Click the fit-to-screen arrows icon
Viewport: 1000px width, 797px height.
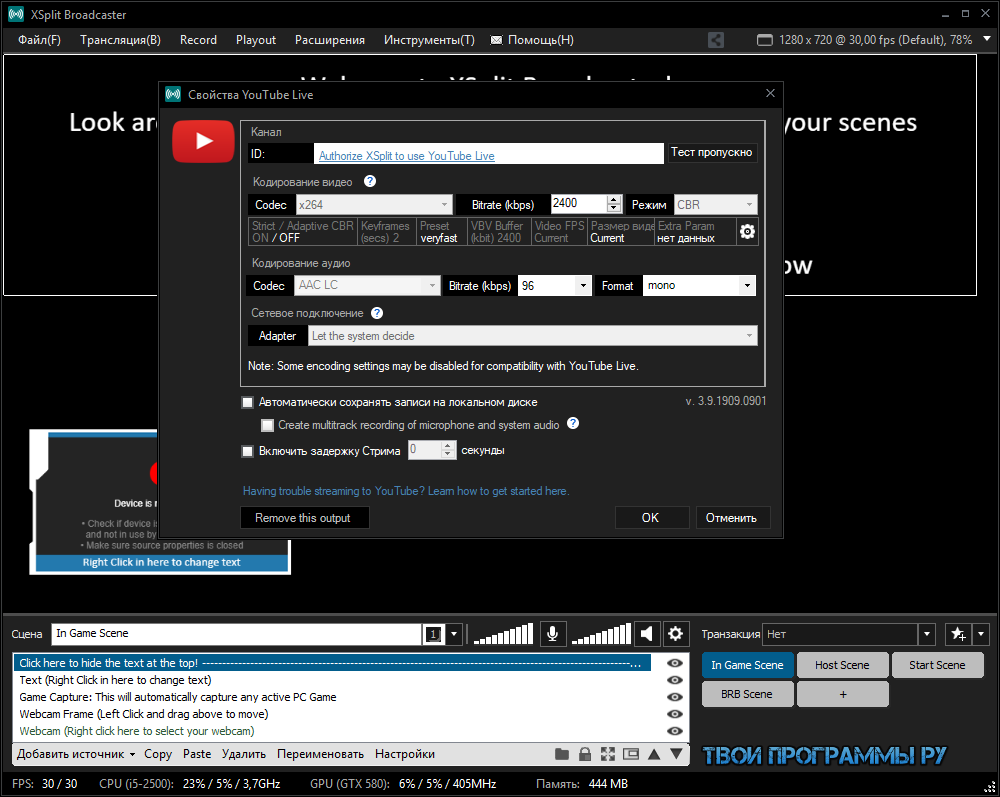608,754
